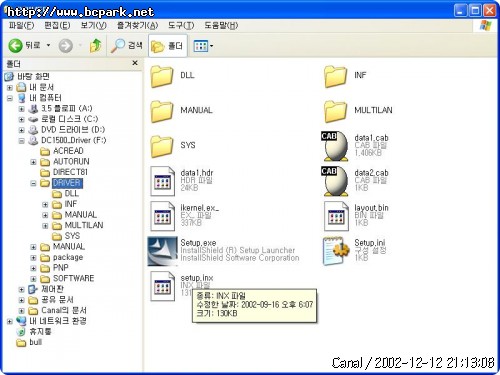
Task: Open the Tools menu (도구)
Action: 181,25
